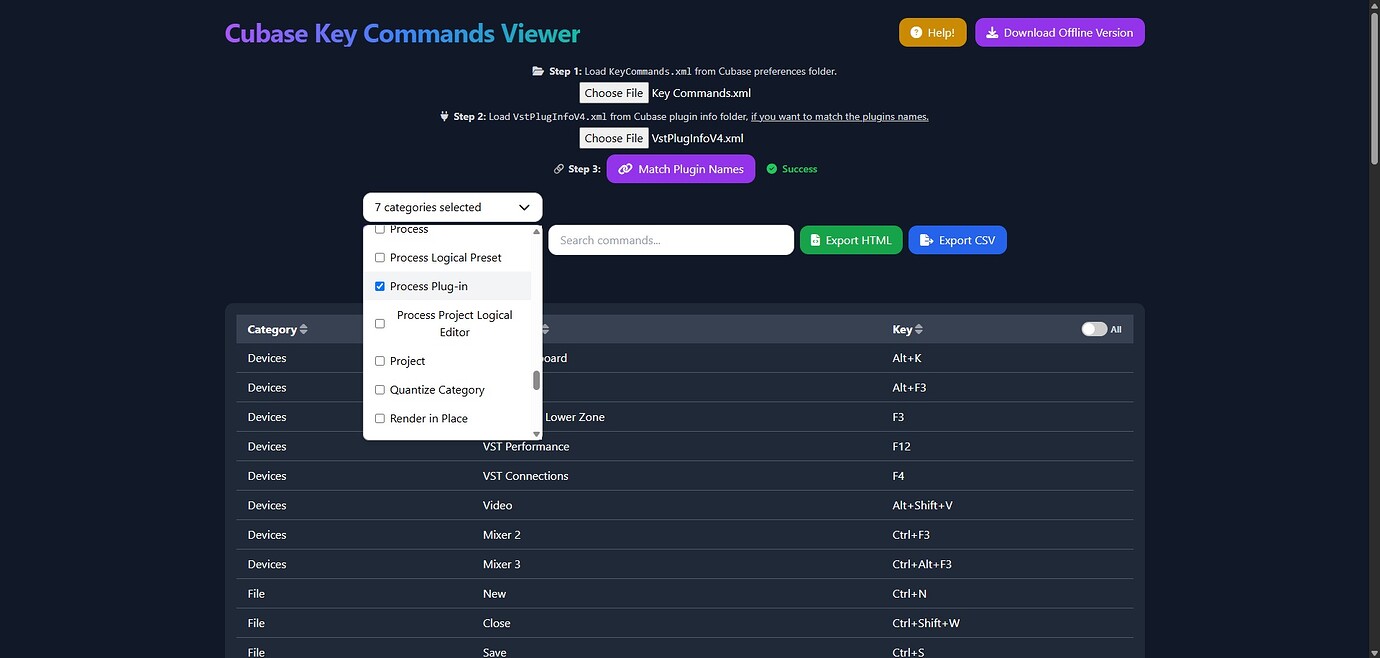Uncheck the Process Plug-in category
Viewport: 1380px width, 658px height.
tap(379, 286)
